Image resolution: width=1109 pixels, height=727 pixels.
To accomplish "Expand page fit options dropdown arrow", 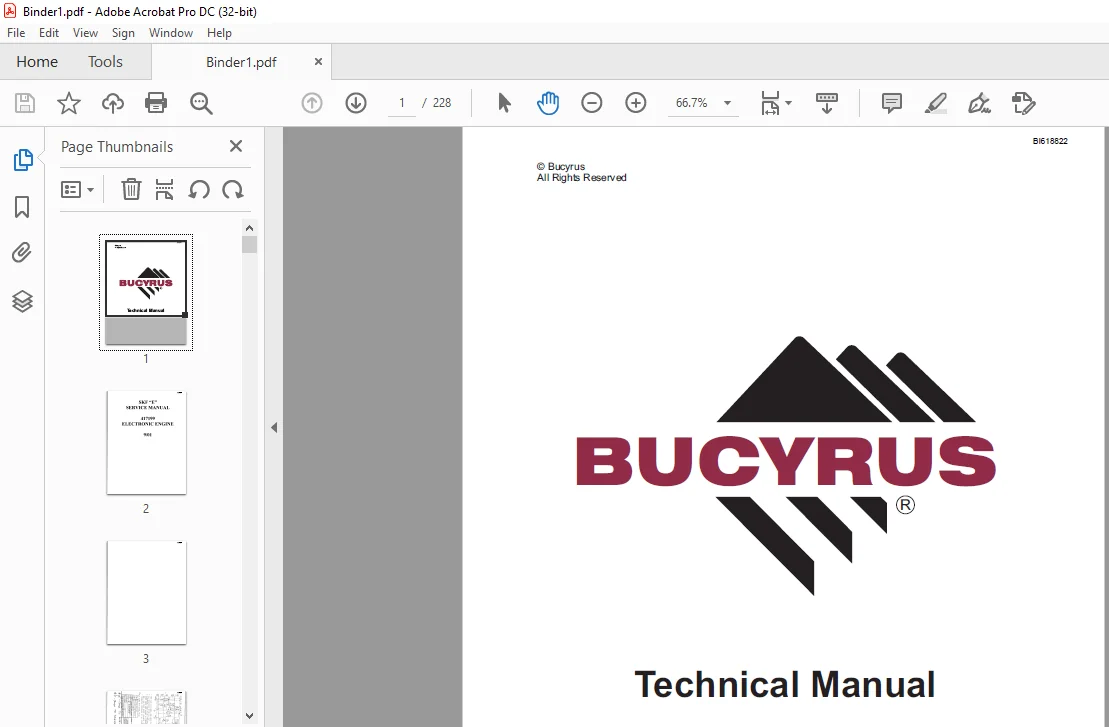I will point(789,103).
